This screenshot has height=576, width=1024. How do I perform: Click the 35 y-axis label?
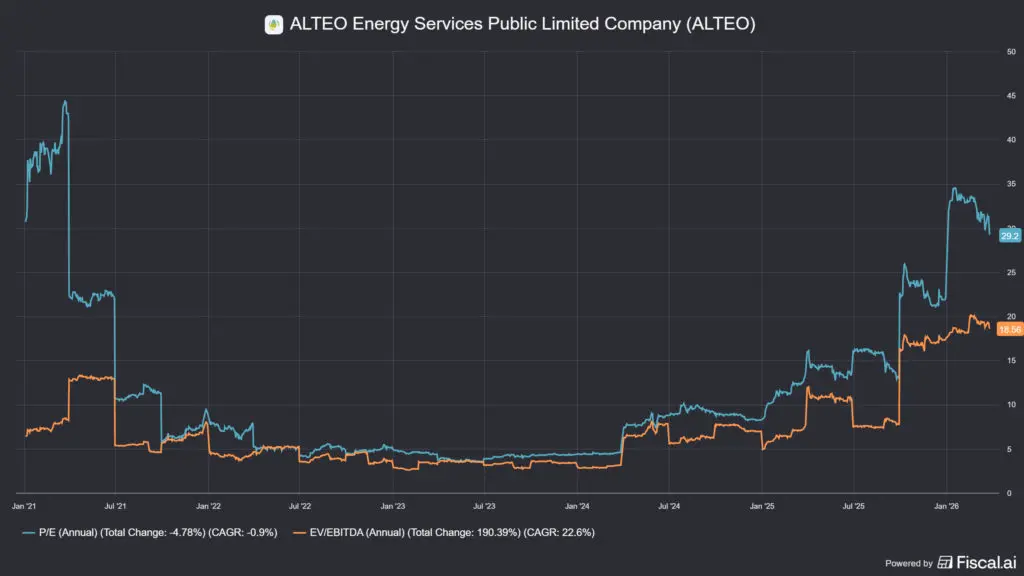pyautogui.click(x=1011, y=184)
